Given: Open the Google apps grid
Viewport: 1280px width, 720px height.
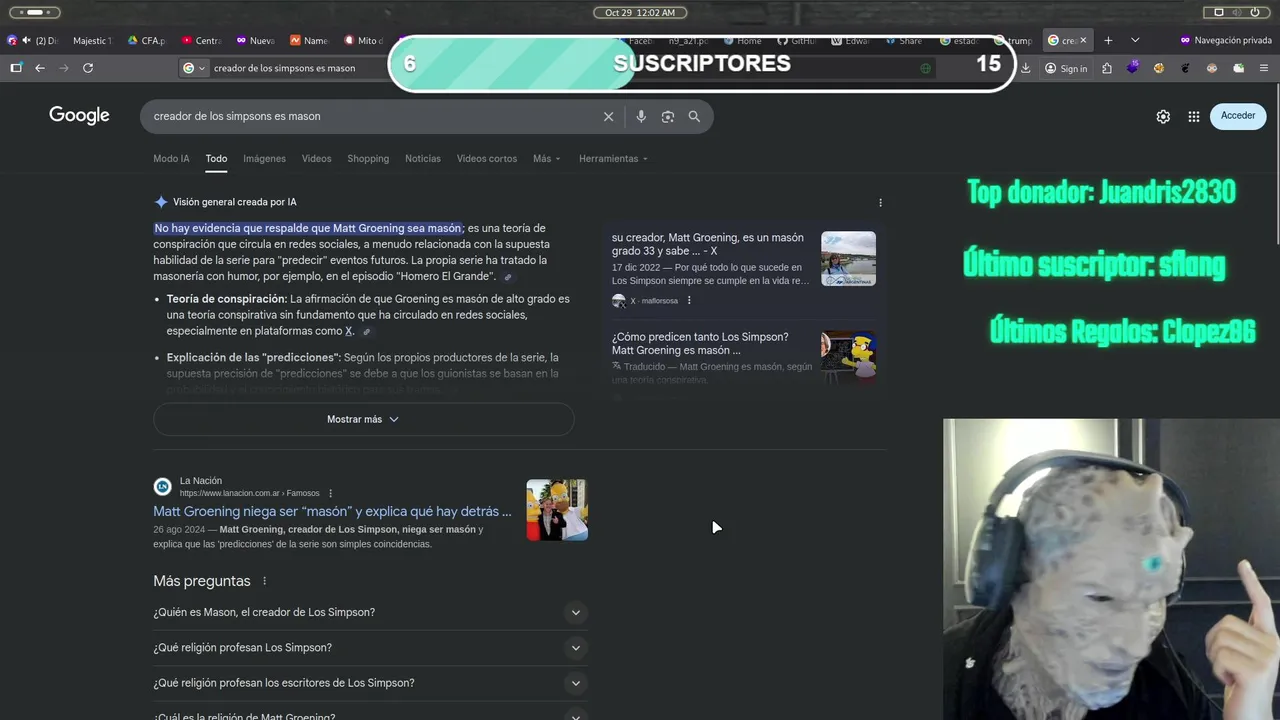Looking at the screenshot, I should pyautogui.click(x=1194, y=116).
